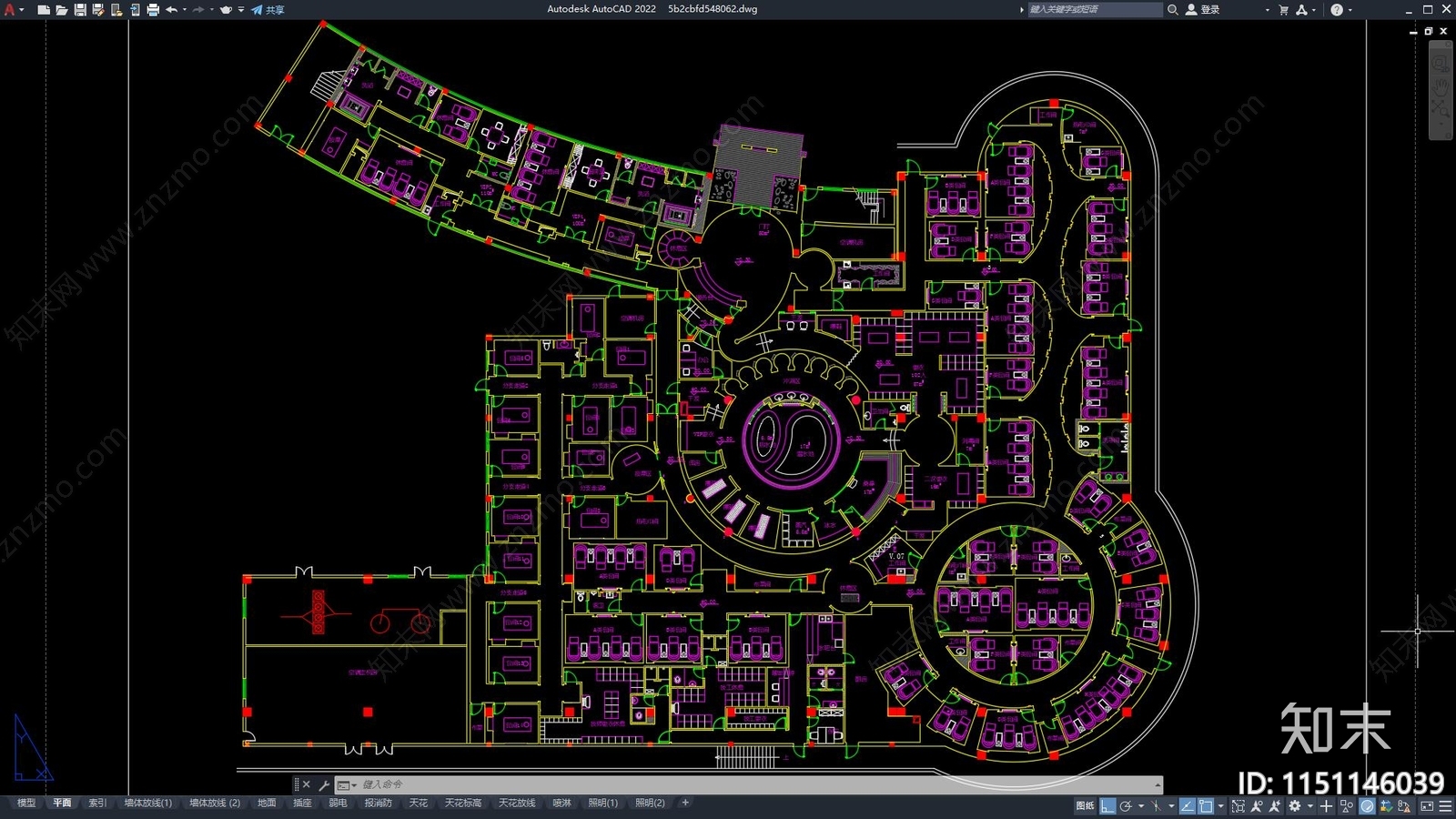This screenshot has width=1456, height=819.
Task: Expand the Undo history dropdown arrow
Action: [184, 9]
